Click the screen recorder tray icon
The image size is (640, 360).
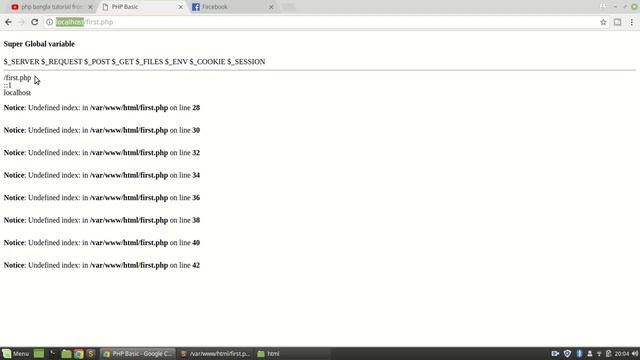tap(555, 353)
